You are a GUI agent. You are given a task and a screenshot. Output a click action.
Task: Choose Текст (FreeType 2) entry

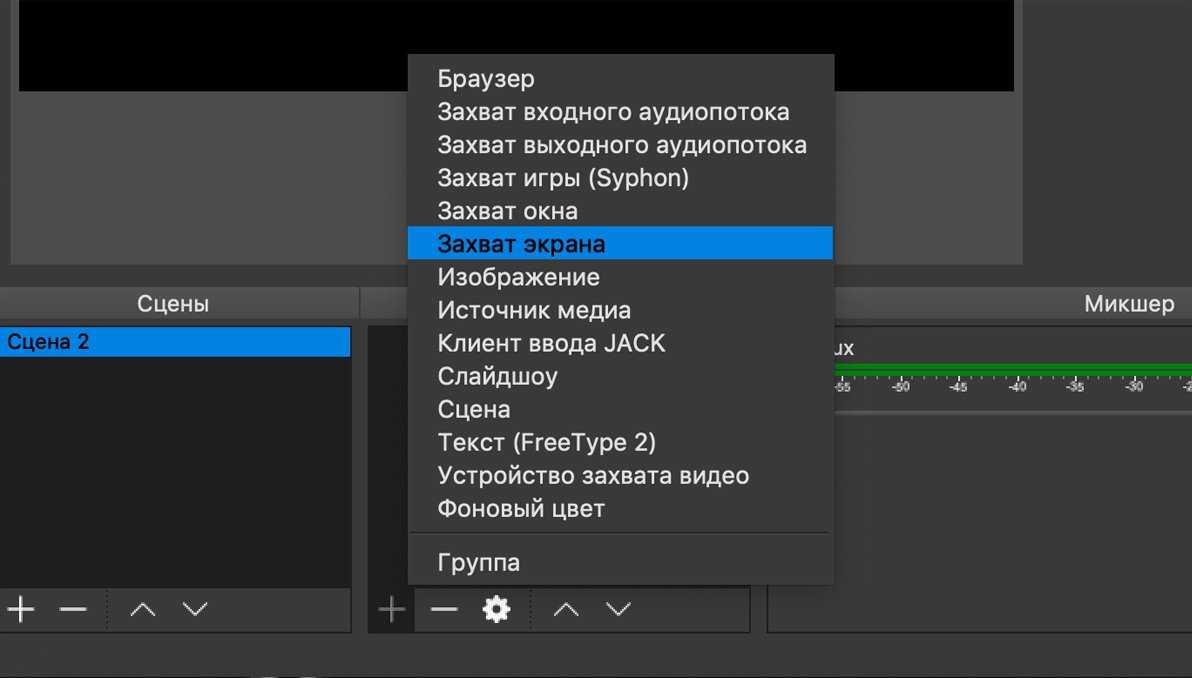tap(546, 442)
